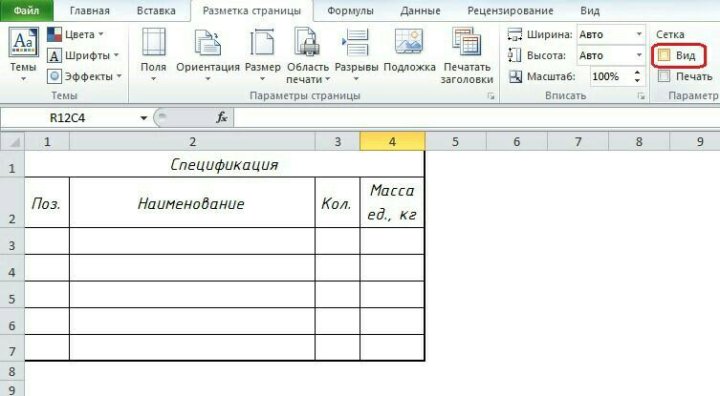Increase Масштаб with the up stepper arrow
This screenshot has width=720, height=396.
click(637, 72)
